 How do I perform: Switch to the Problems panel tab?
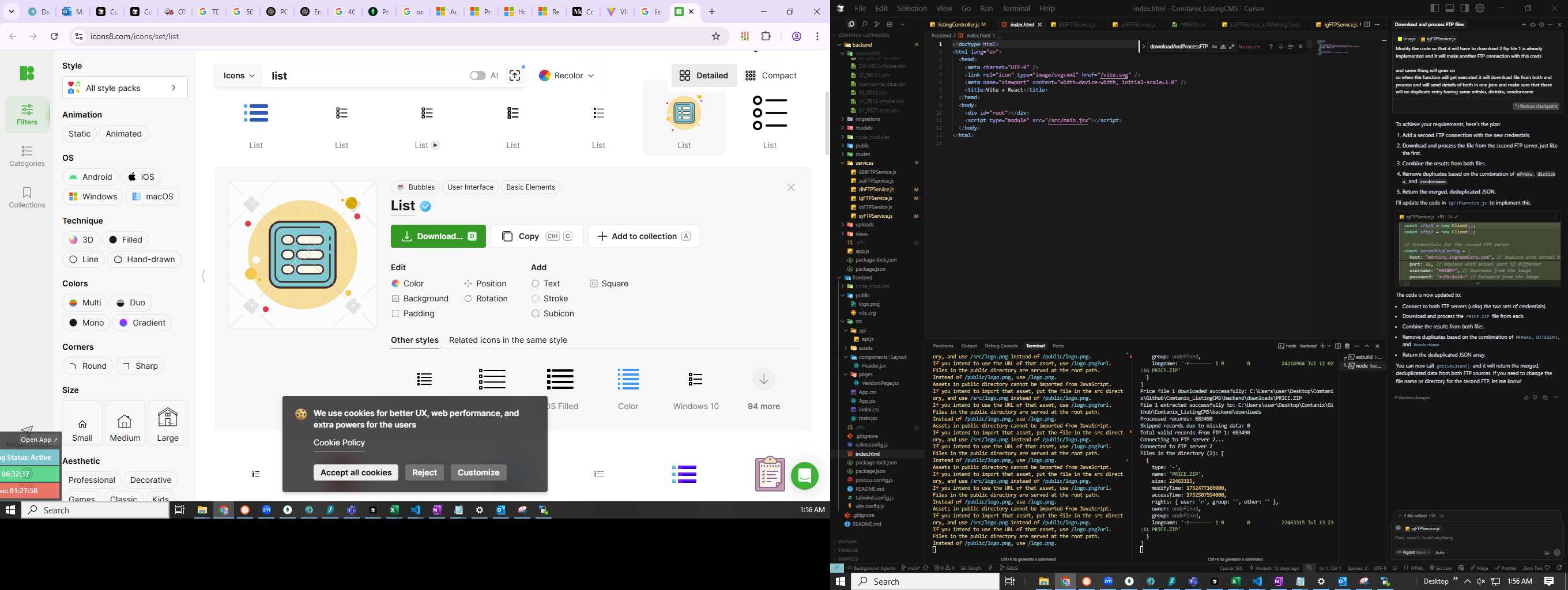point(943,346)
